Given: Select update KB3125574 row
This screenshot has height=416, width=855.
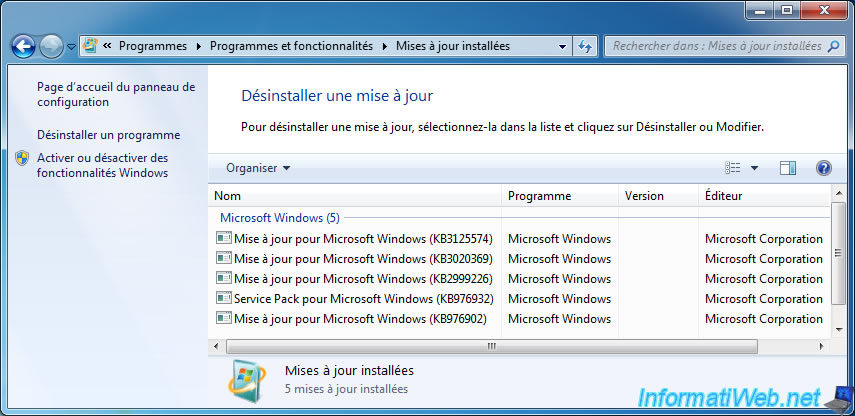Looking at the screenshot, I should point(521,238).
